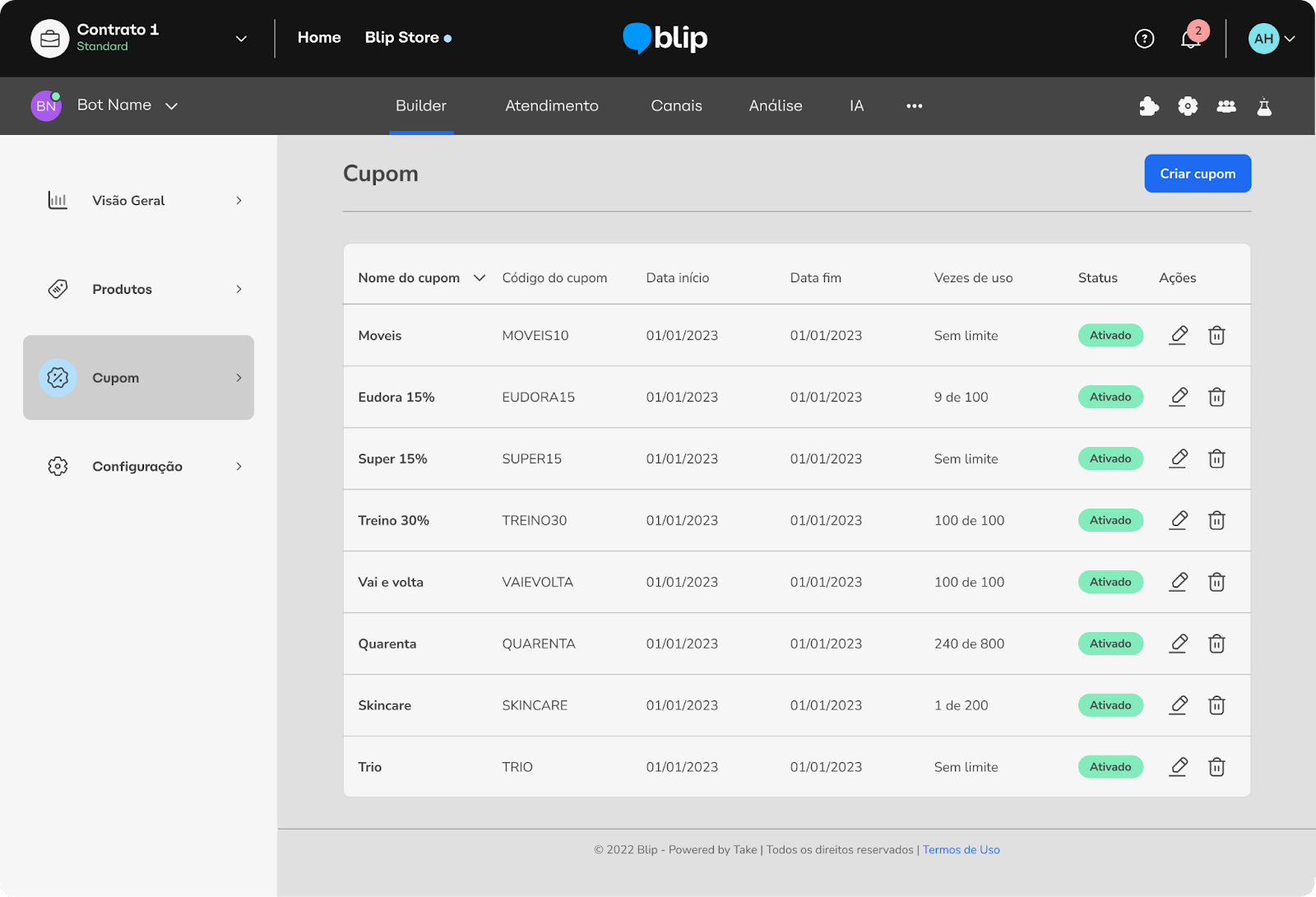Expand the Contrato 1 dropdown
The image size is (1316, 897).
[x=241, y=39]
